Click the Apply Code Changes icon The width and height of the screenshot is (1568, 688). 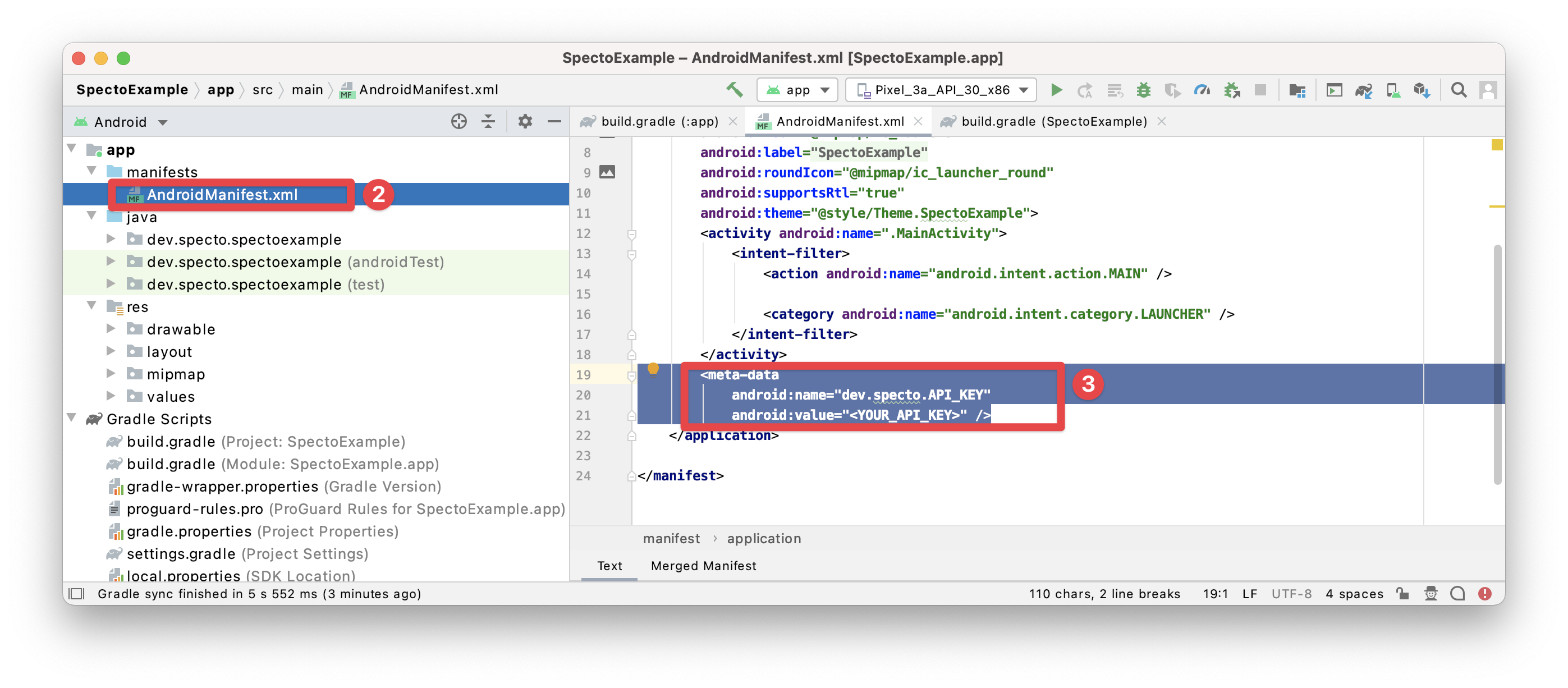pyautogui.click(x=1115, y=90)
